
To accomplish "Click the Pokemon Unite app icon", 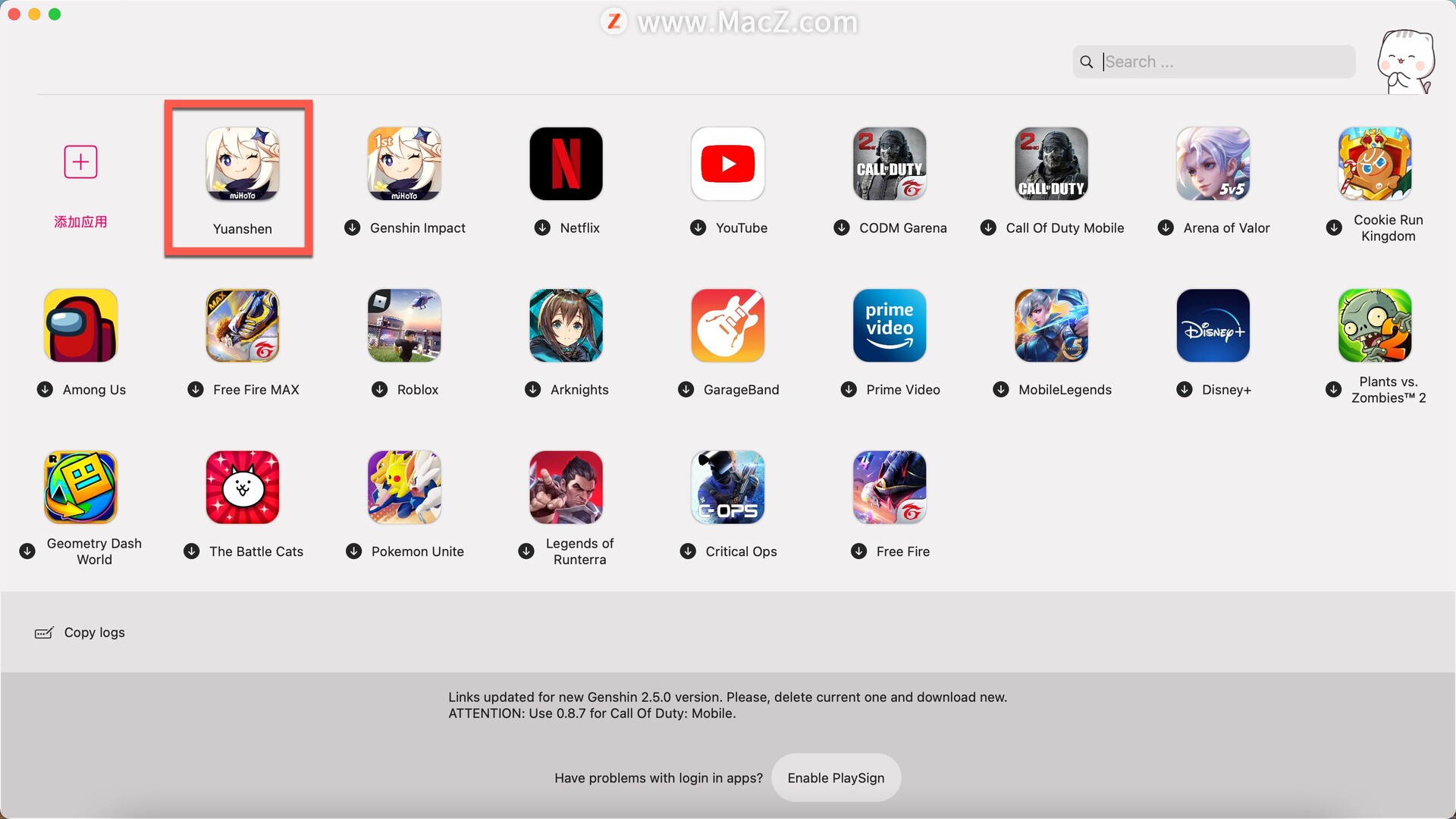I will click(x=404, y=488).
